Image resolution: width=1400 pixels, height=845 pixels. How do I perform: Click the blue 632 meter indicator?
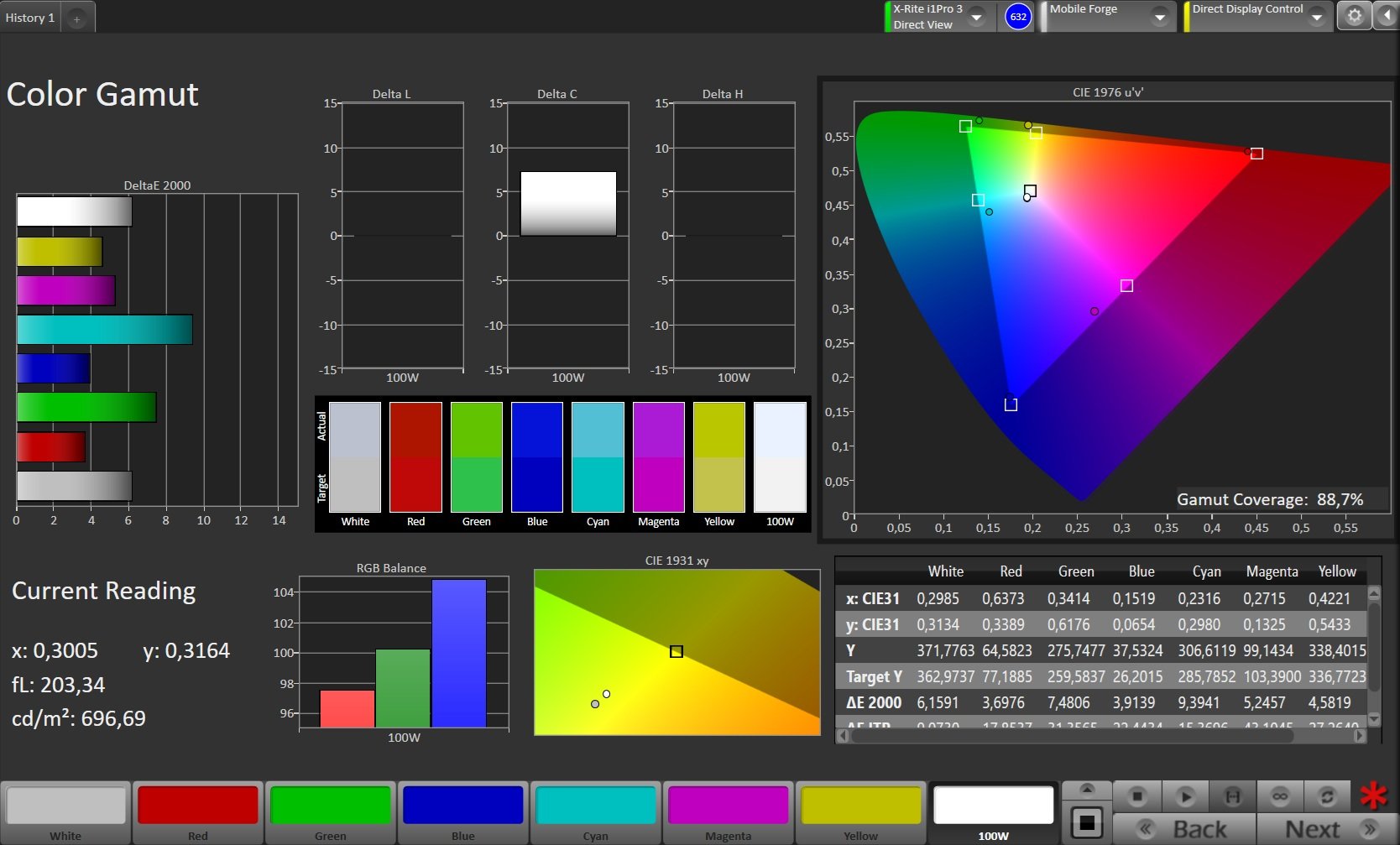pyautogui.click(x=1018, y=17)
